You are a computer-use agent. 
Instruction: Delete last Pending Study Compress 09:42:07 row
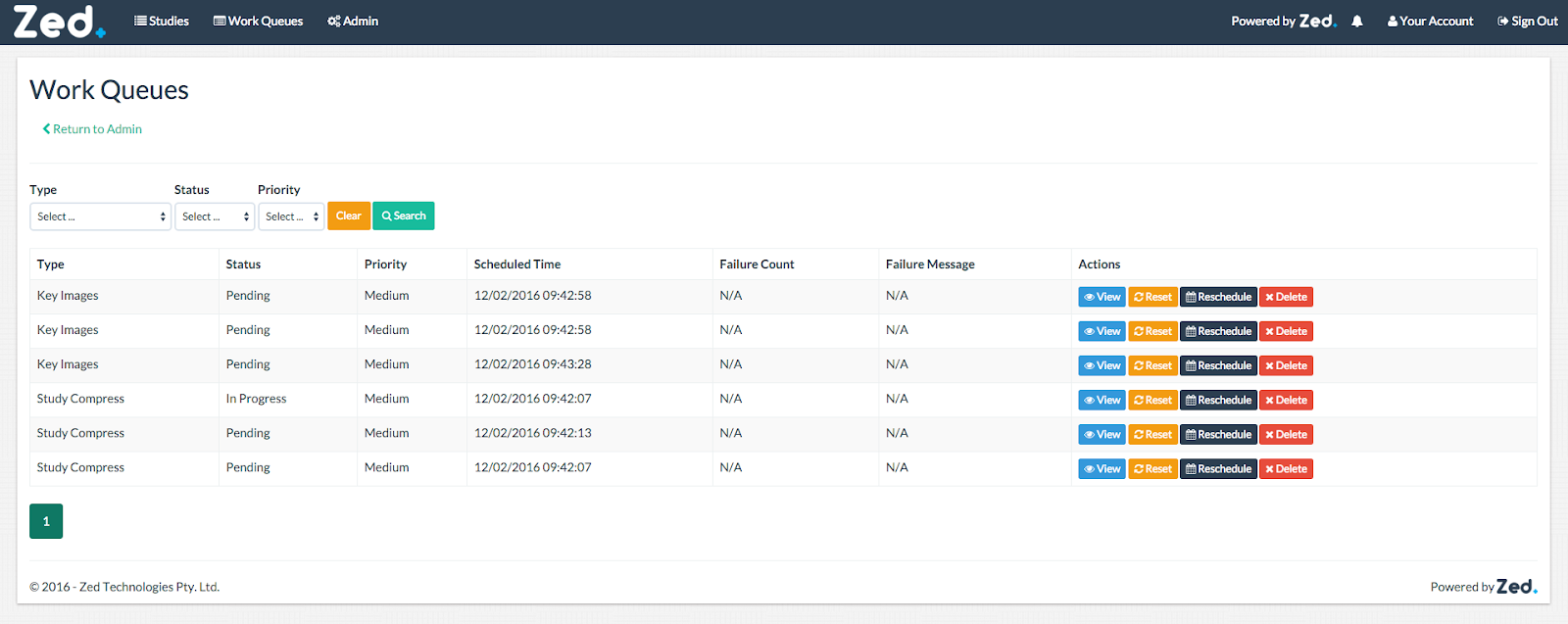point(1286,469)
